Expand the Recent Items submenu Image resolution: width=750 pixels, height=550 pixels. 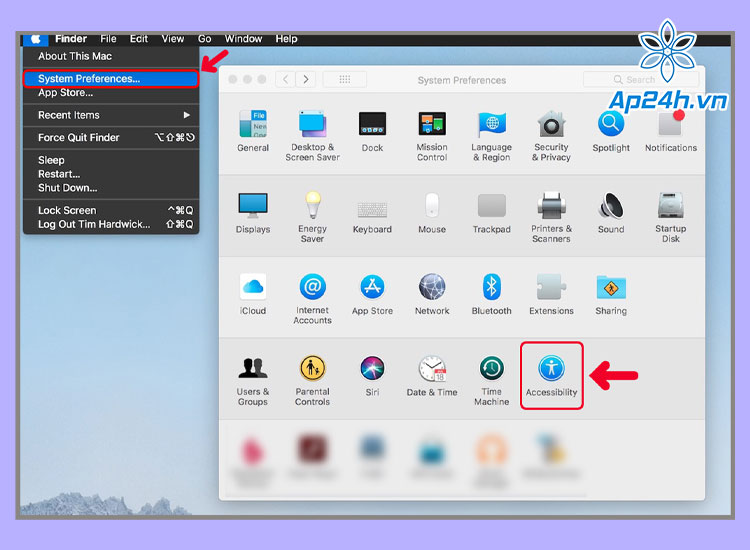(x=111, y=115)
